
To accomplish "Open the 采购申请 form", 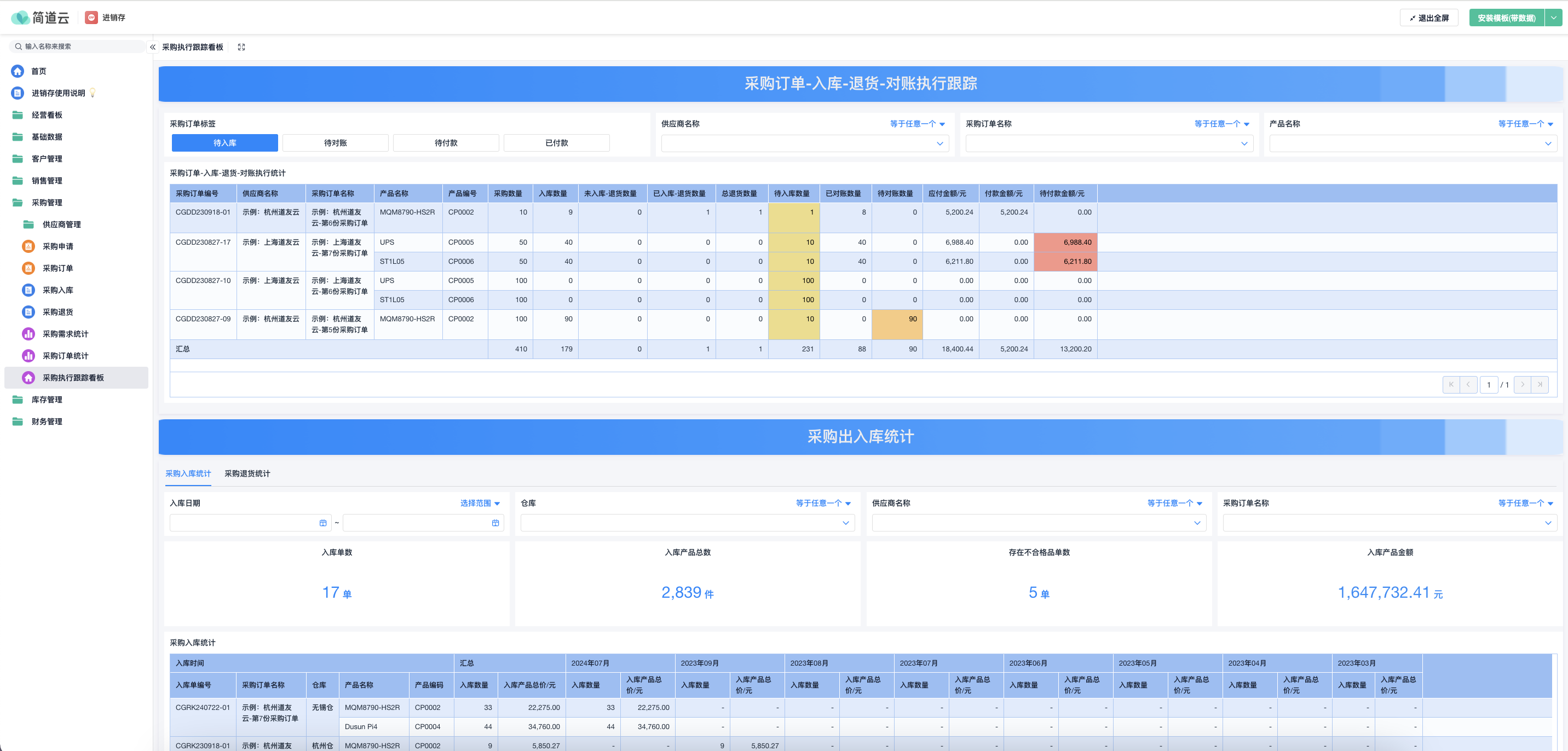I will pyautogui.click(x=58, y=246).
